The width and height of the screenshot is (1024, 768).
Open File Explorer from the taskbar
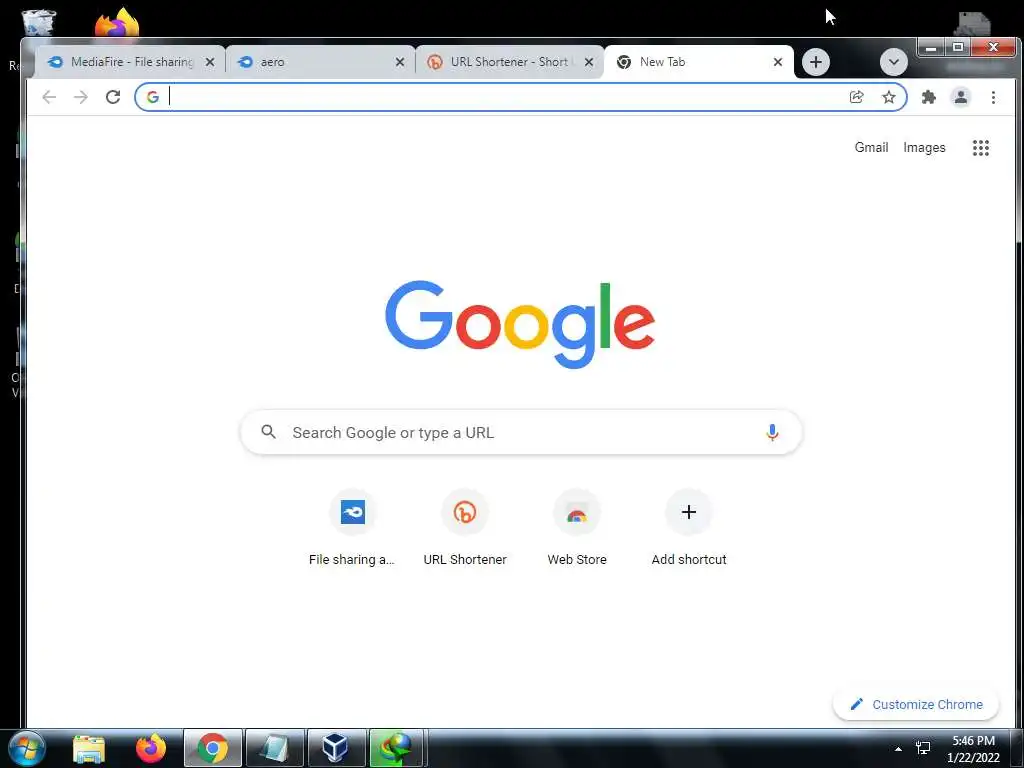89,748
